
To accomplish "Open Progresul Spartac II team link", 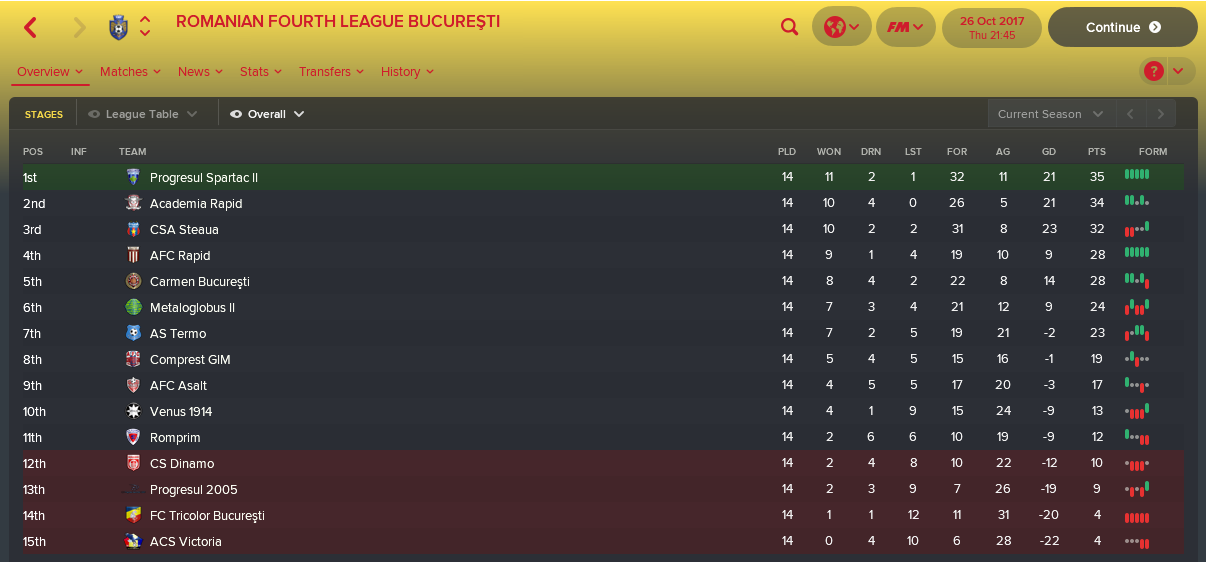I will tap(204, 177).
